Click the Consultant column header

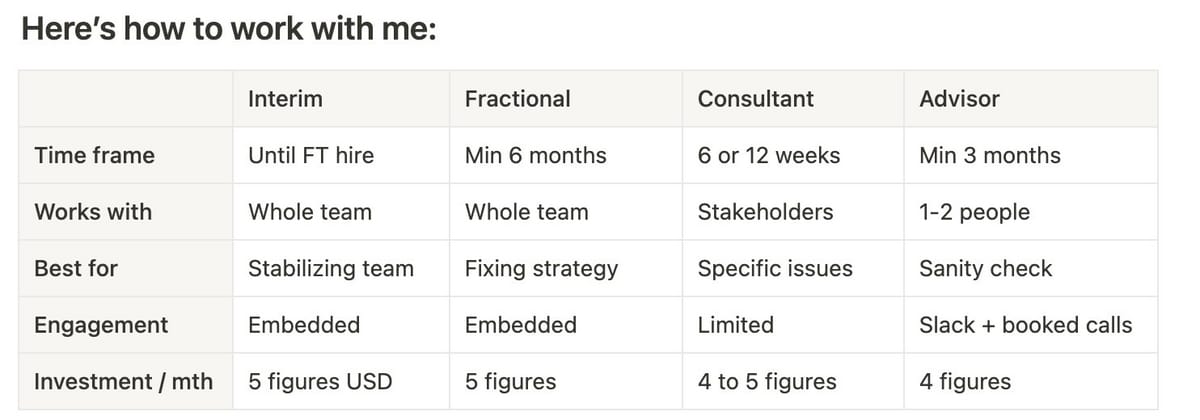[755, 99]
